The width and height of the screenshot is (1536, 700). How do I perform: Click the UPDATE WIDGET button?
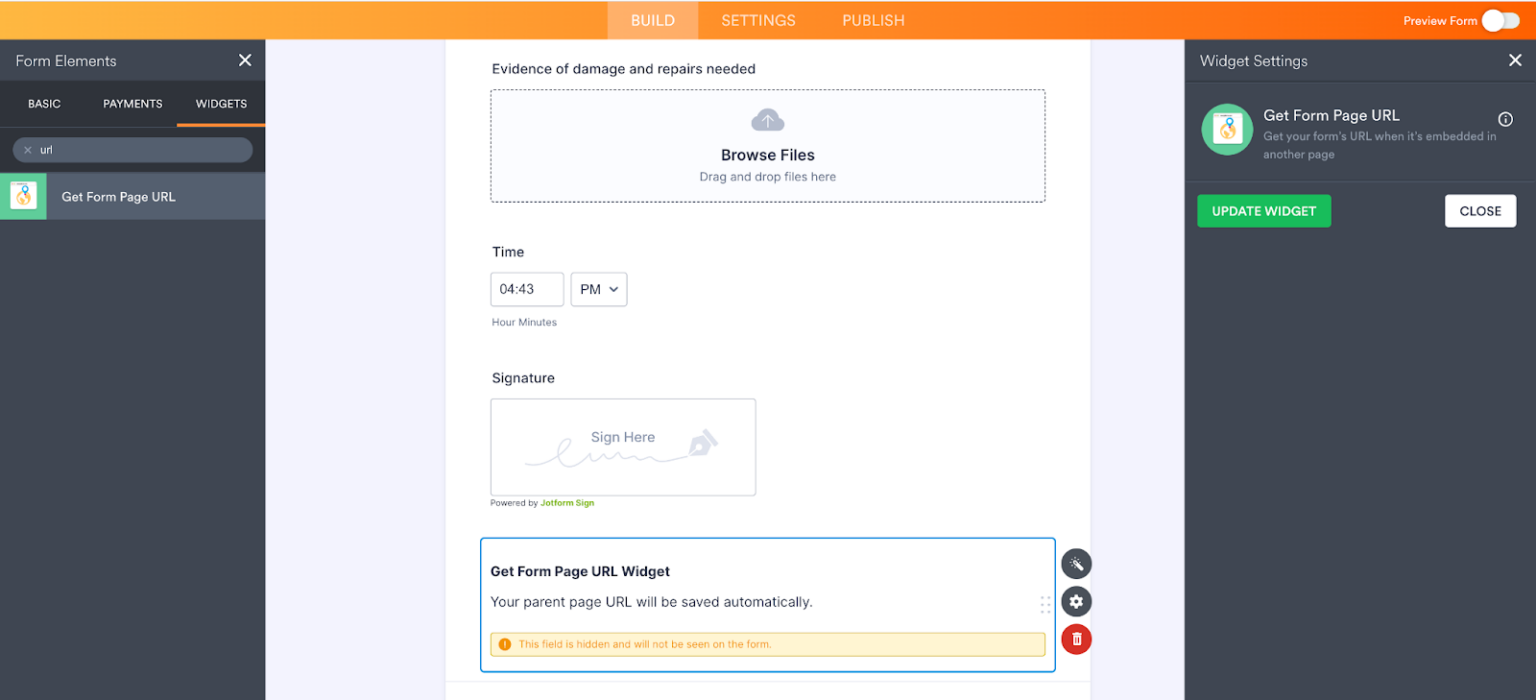tap(1263, 211)
